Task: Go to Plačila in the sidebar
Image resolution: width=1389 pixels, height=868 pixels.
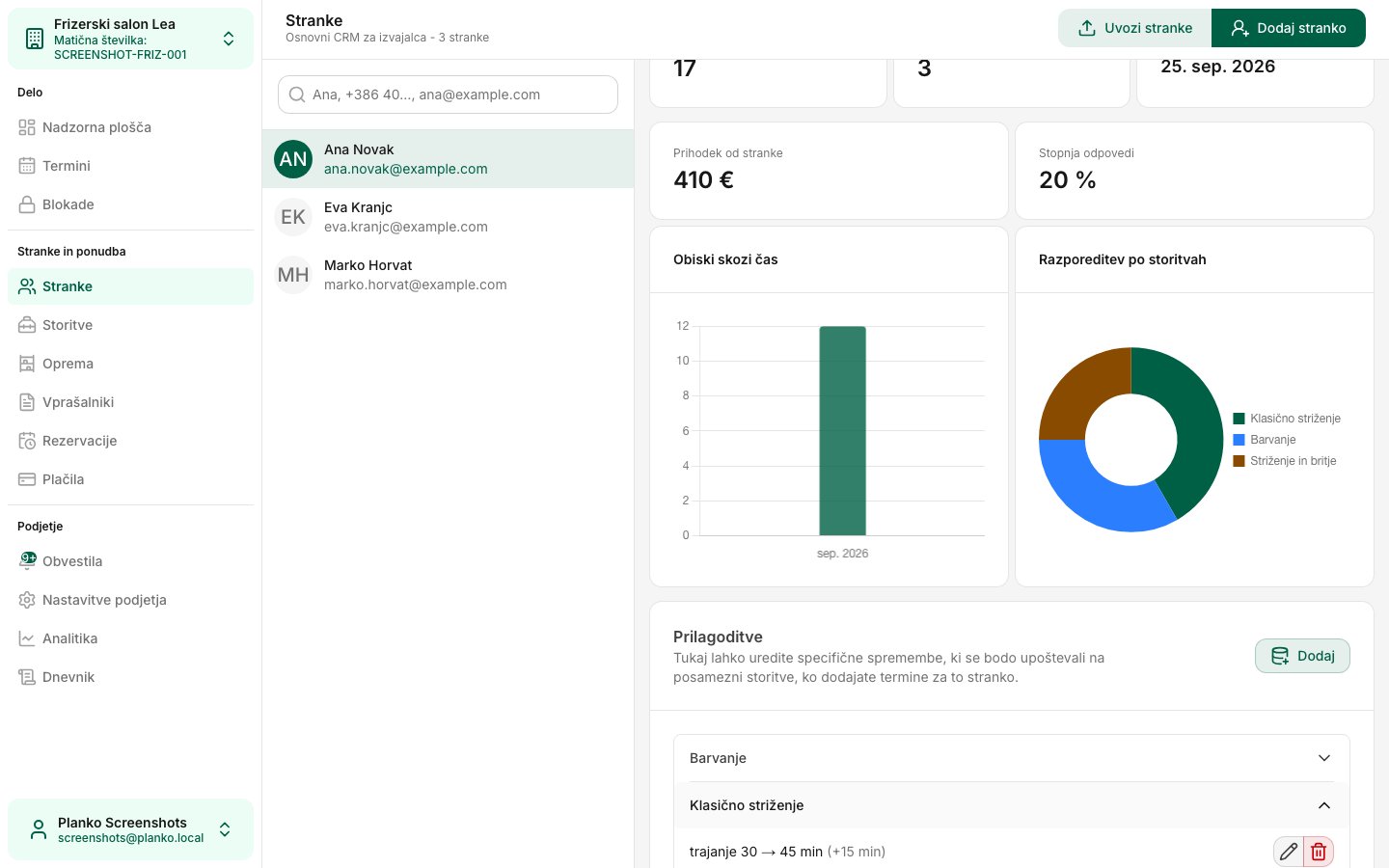Action: (130, 479)
